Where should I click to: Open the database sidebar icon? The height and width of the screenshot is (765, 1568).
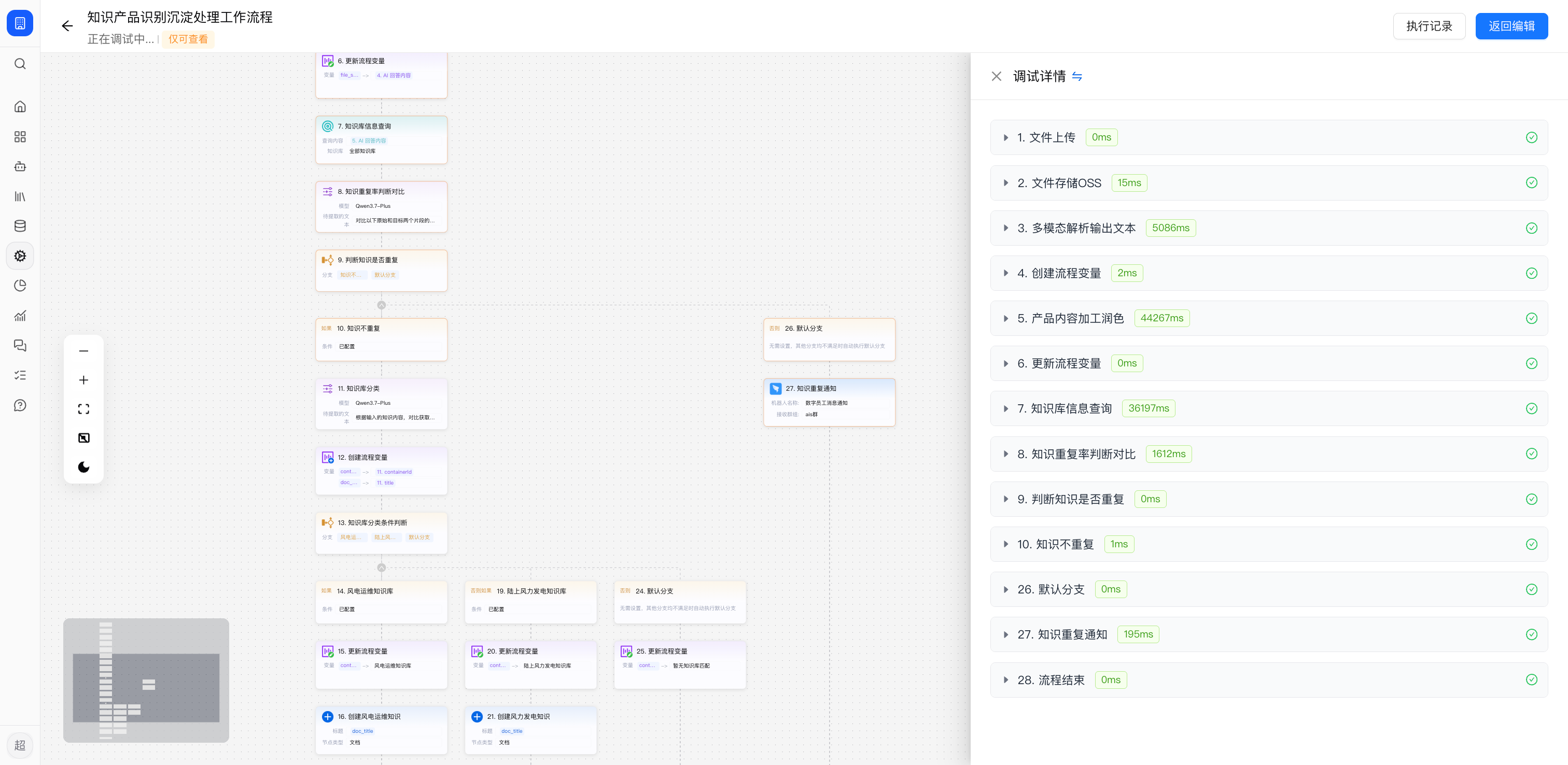point(20,226)
